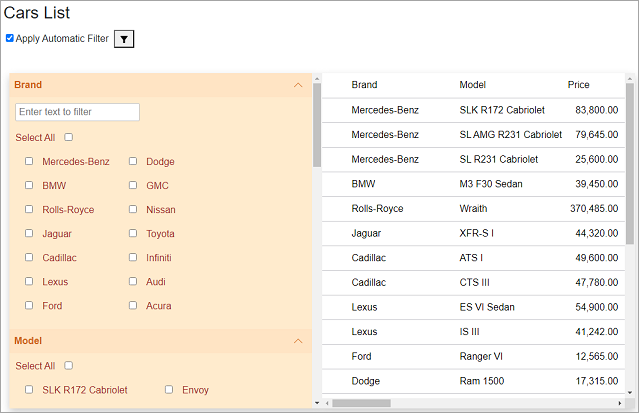Tick the GMC brand checkbox
The width and height of the screenshot is (639, 413).
click(x=133, y=185)
